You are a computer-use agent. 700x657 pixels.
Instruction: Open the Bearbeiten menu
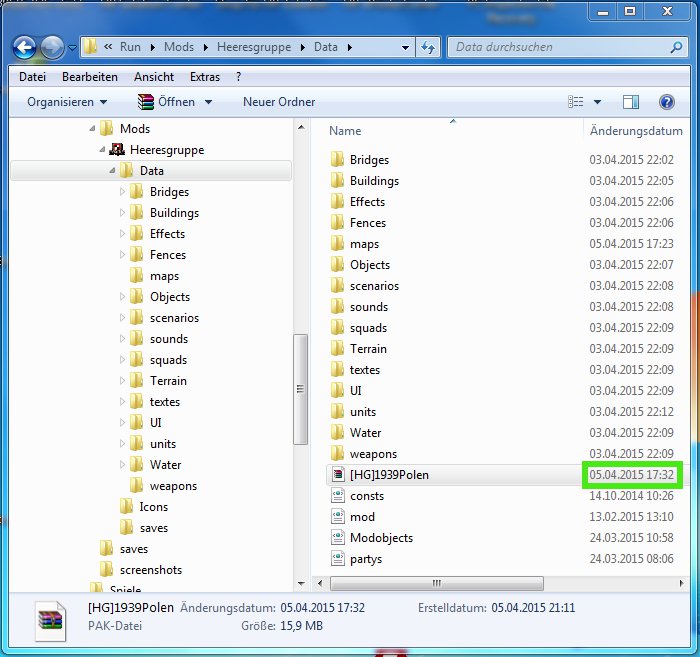coord(90,77)
